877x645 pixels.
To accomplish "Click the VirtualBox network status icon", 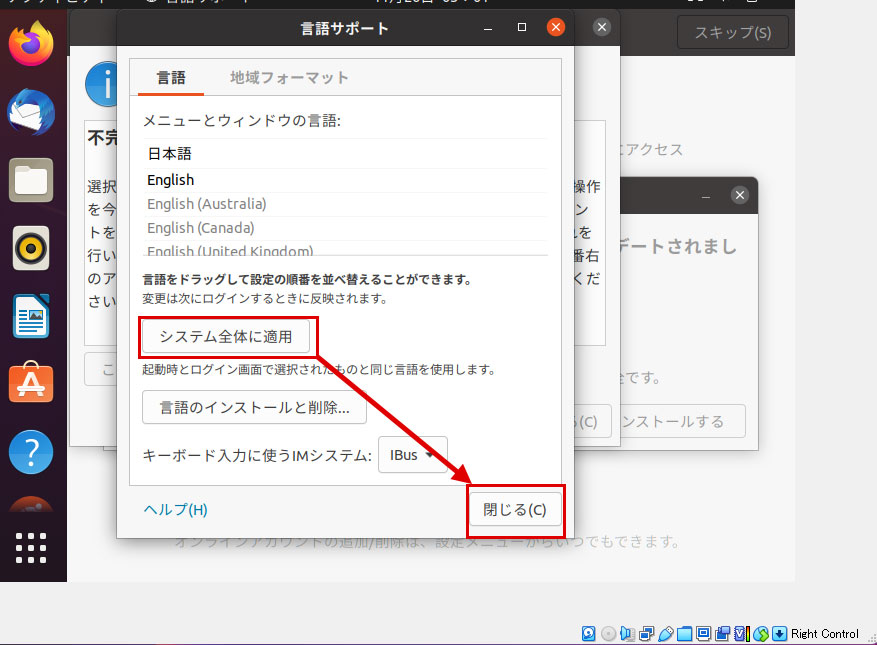I will [x=647, y=633].
